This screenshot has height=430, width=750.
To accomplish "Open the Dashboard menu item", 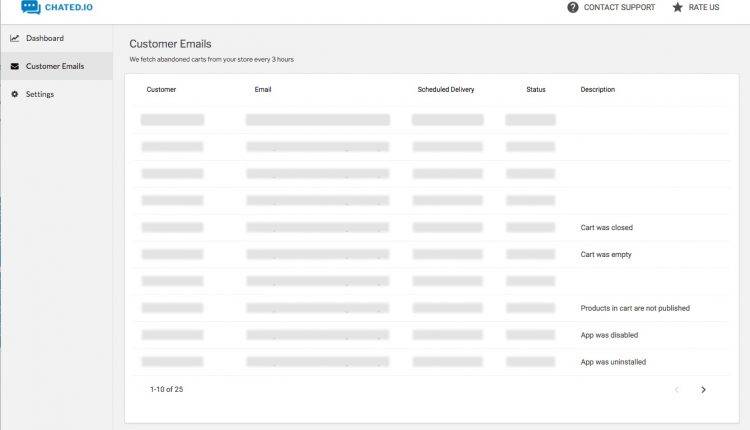I will tap(45, 38).
